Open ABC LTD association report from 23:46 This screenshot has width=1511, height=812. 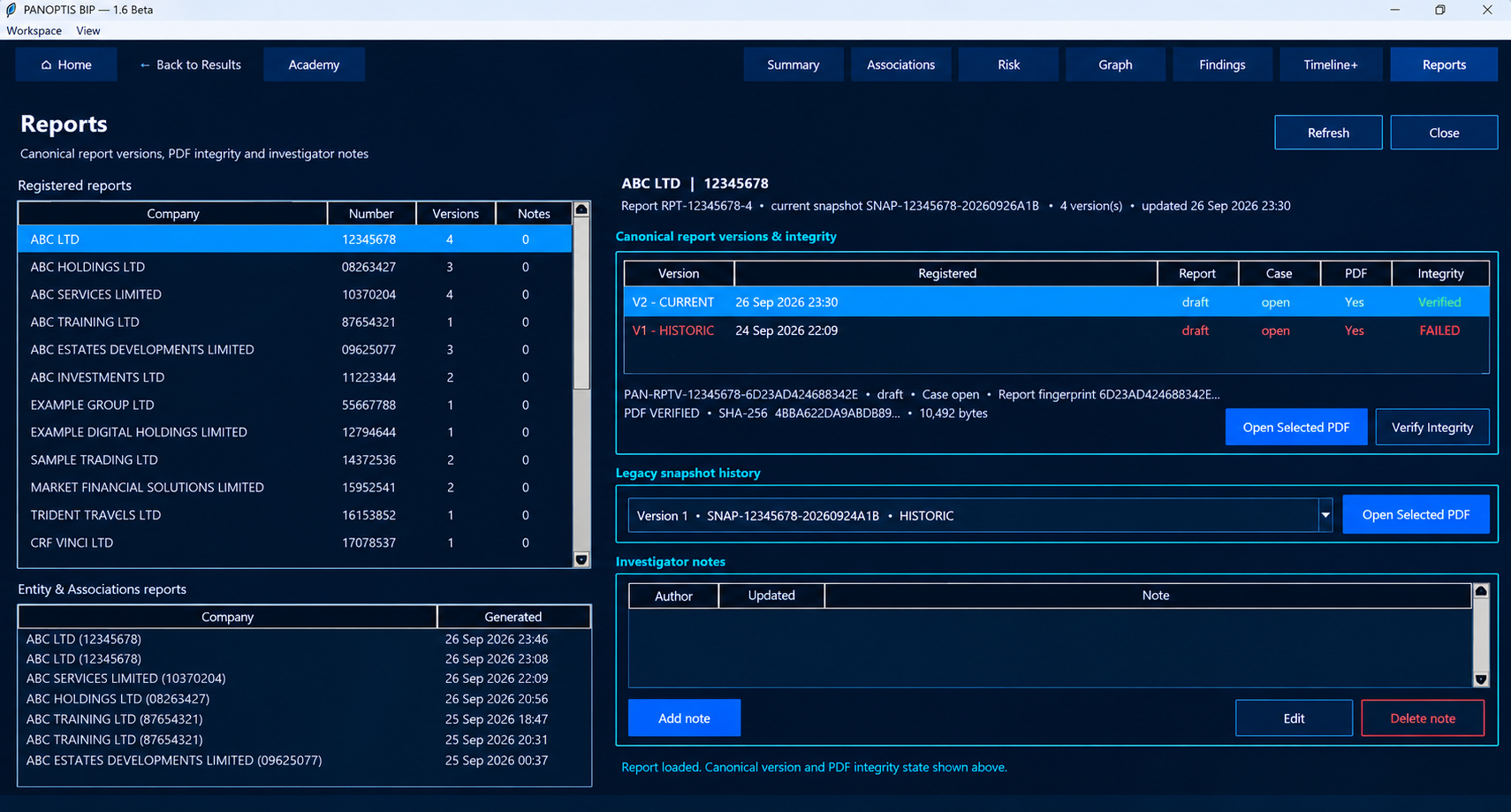click(x=303, y=639)
